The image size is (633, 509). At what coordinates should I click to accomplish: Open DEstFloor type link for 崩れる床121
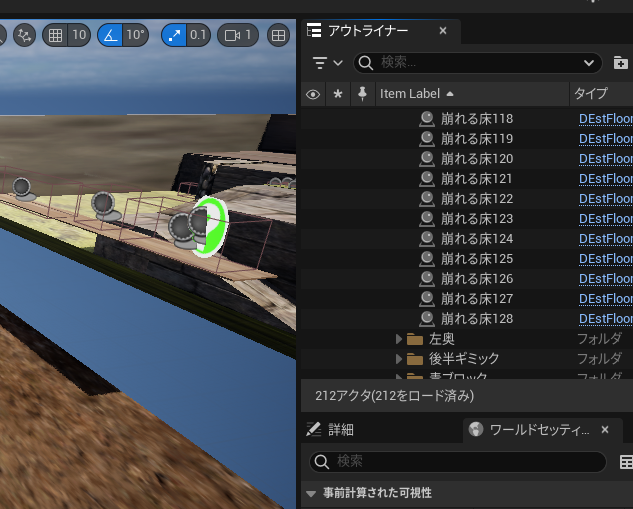606,179
